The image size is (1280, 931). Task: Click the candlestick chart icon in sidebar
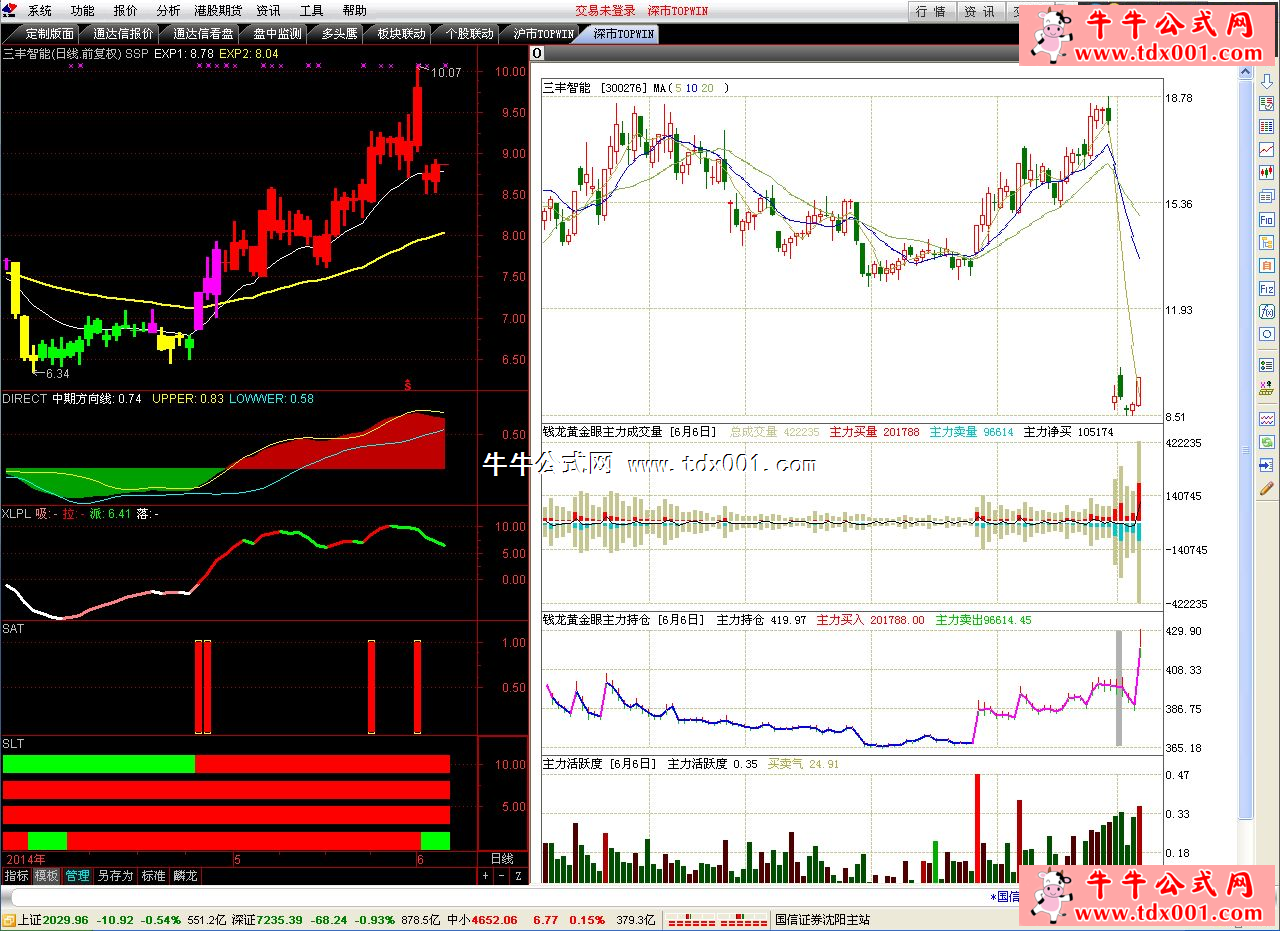click(1267, 172)
